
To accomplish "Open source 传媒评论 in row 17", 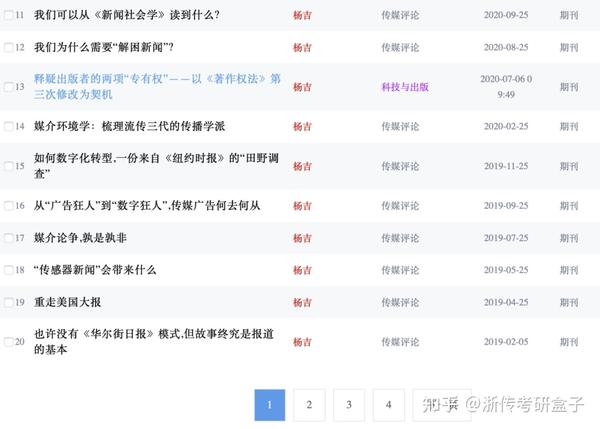I will tap(400, 238).
